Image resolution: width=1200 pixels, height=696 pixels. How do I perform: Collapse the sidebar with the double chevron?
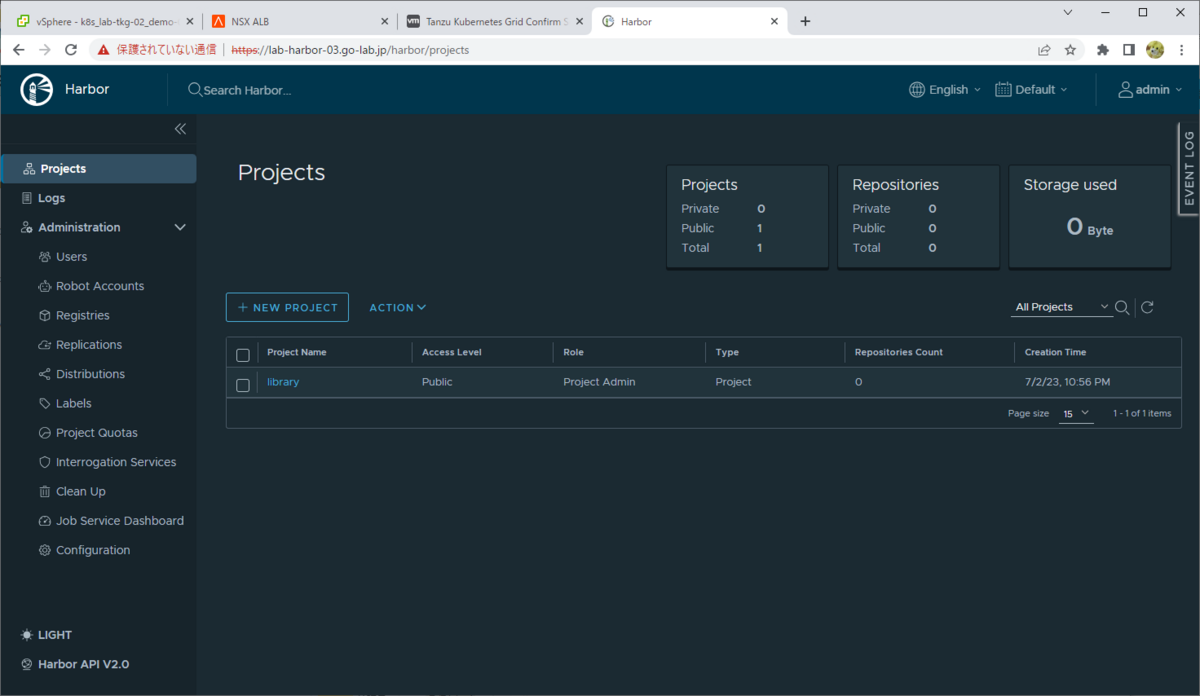pos(180,128)
